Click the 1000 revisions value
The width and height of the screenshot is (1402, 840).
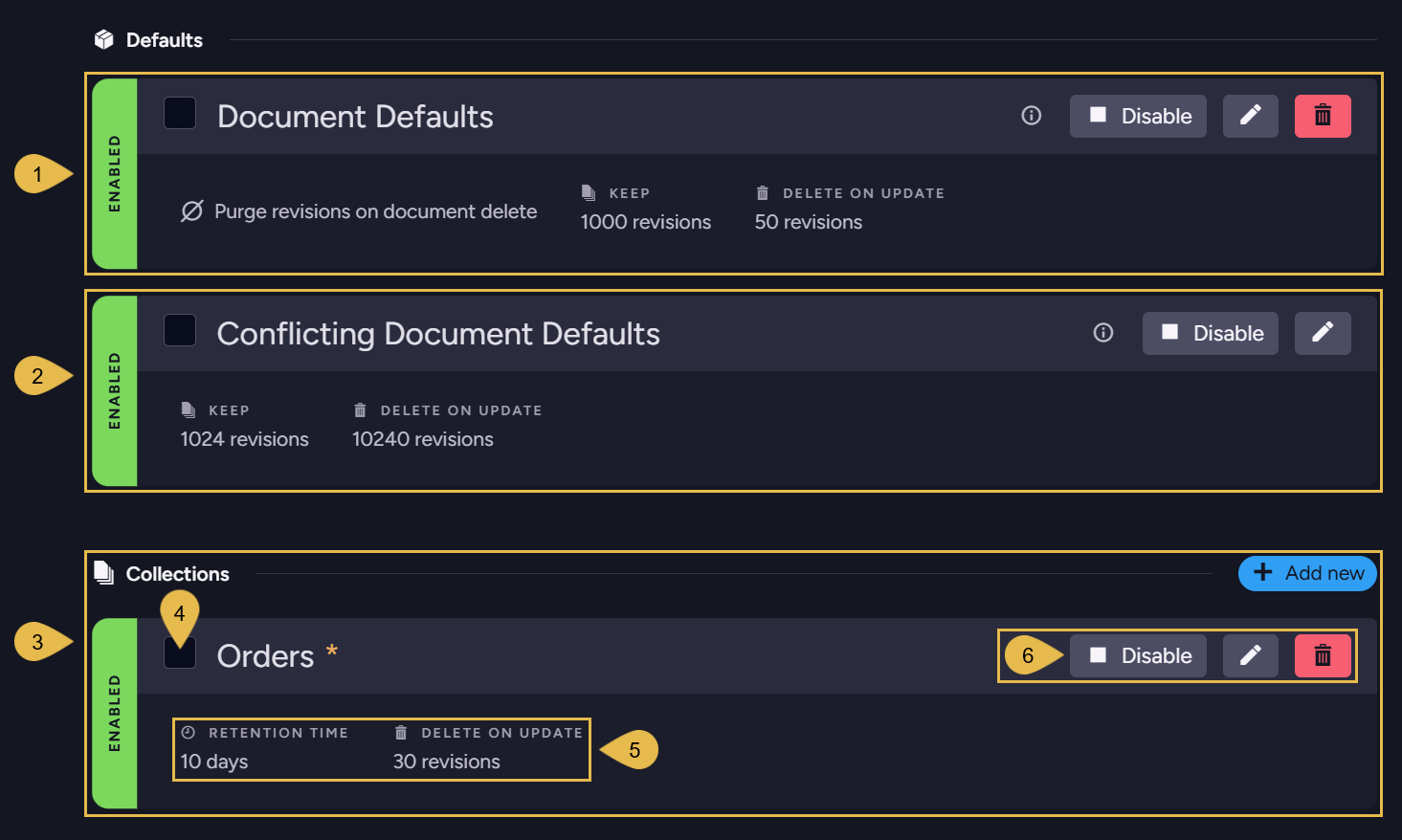pyautogui.click(x=646, y=222)
